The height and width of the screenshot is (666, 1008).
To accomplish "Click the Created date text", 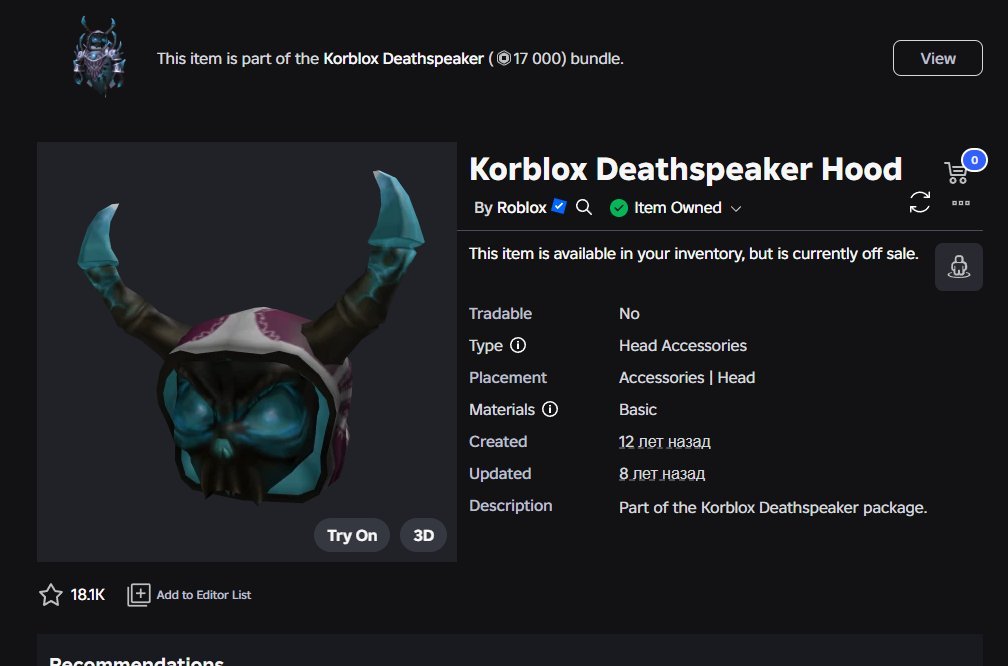I will 664,442.
